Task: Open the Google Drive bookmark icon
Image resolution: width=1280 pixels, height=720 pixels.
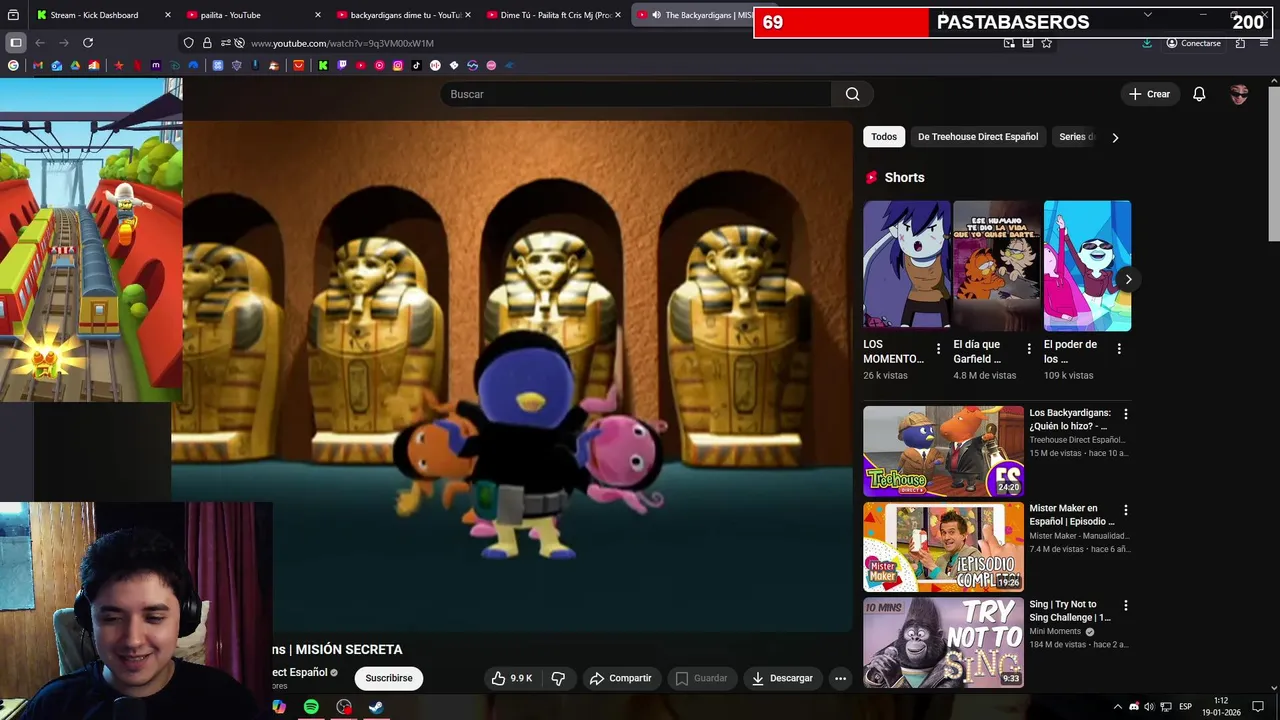Action: click(x=75, y=65)
